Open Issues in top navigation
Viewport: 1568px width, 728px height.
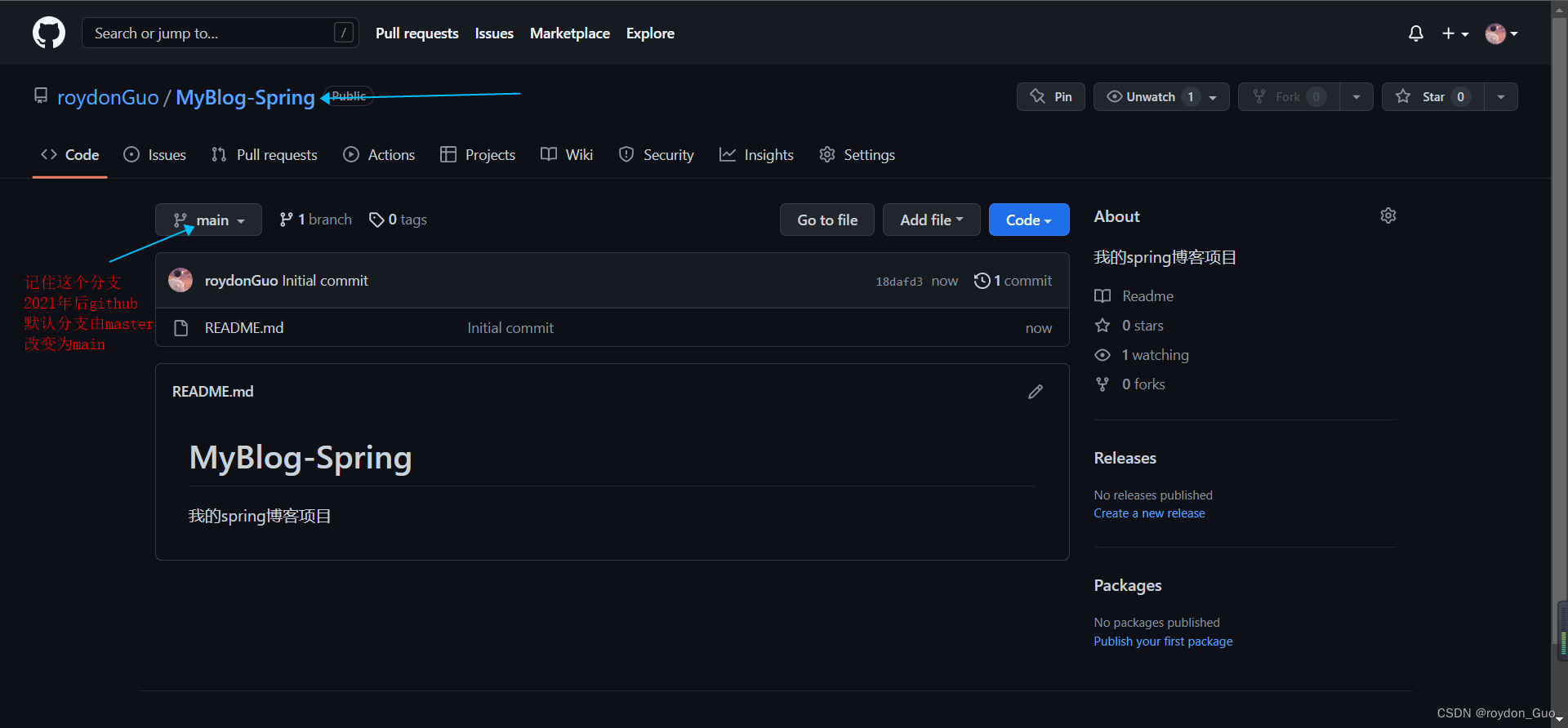(494, 33)
